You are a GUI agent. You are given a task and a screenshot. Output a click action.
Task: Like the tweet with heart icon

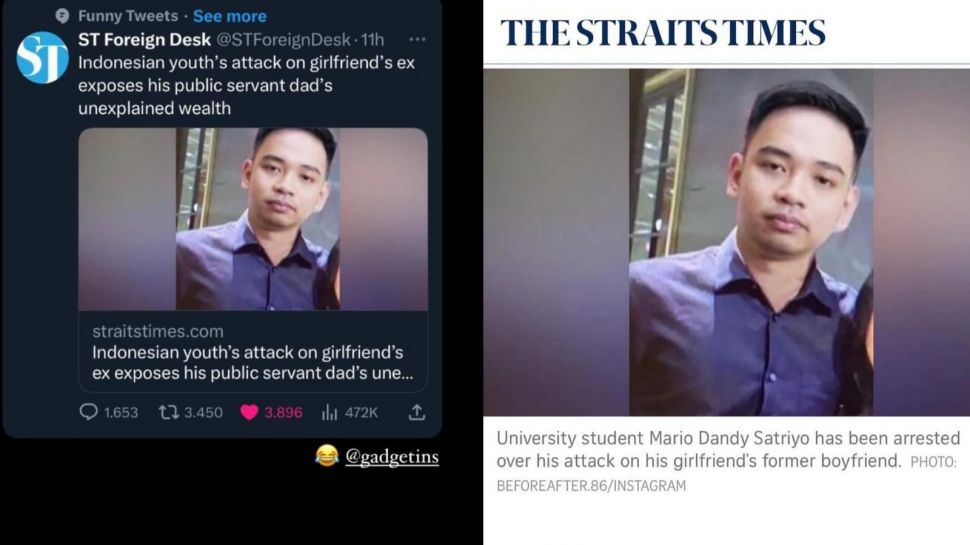[249, 413]
